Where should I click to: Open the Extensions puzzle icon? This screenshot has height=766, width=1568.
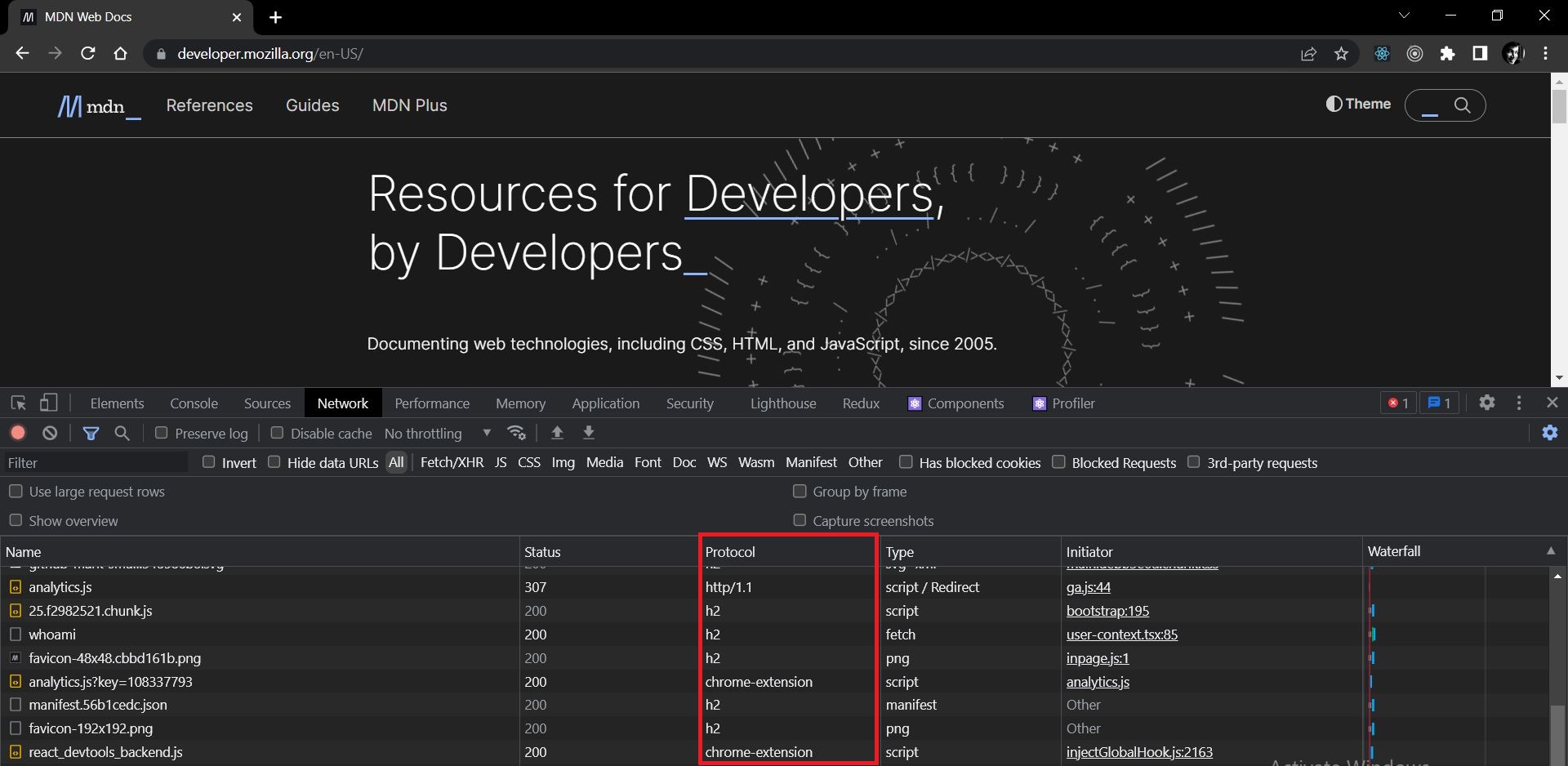click(1447, 54)
